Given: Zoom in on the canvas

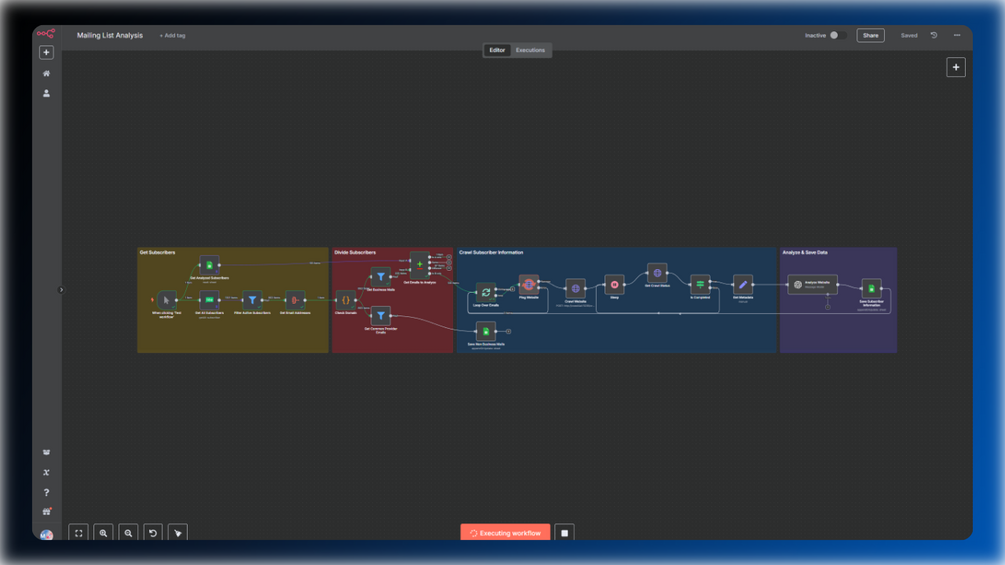Looking at the screenshot, I should (103, 533).
